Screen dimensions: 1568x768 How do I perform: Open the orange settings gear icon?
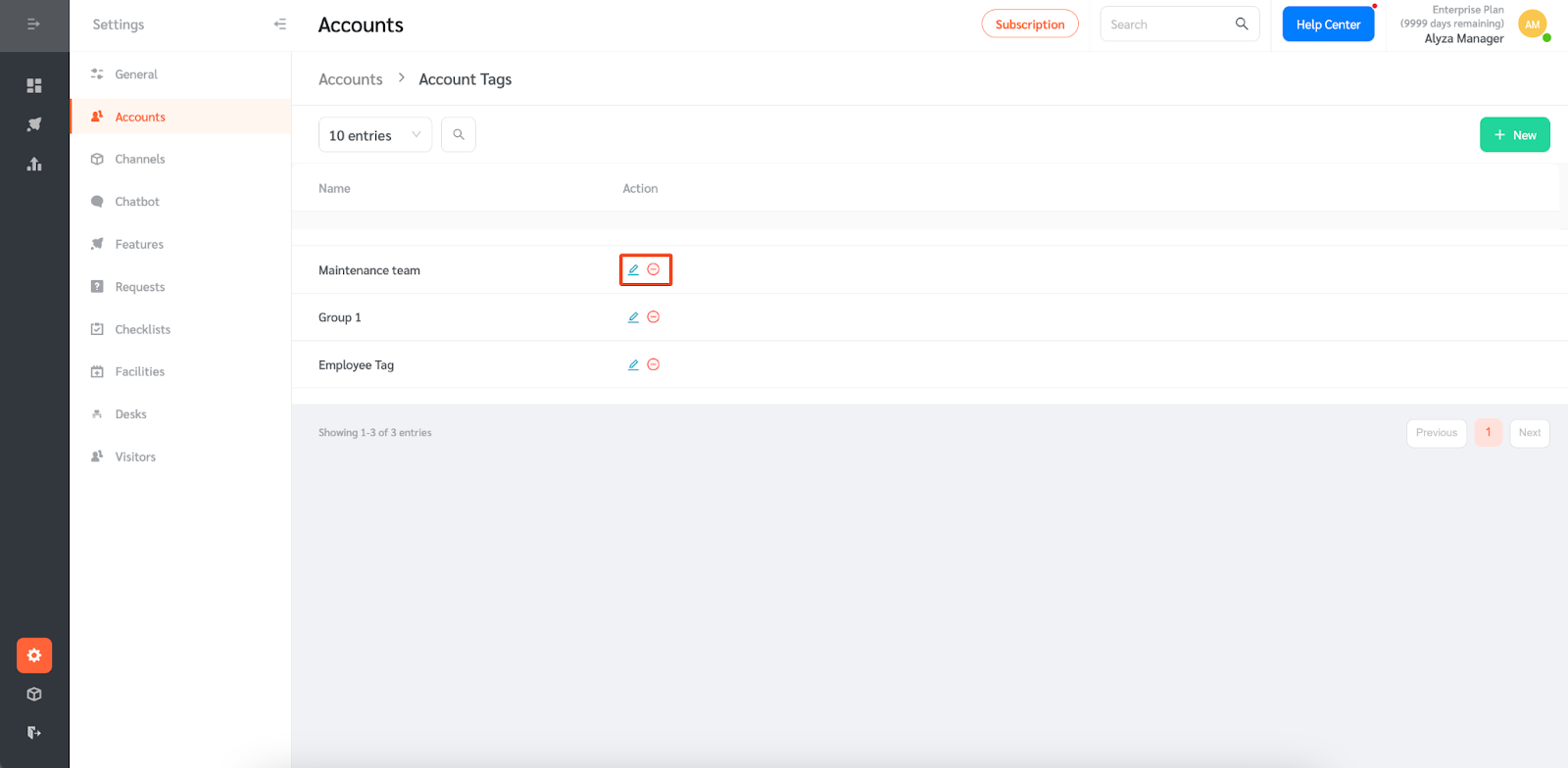pos(34,655)
